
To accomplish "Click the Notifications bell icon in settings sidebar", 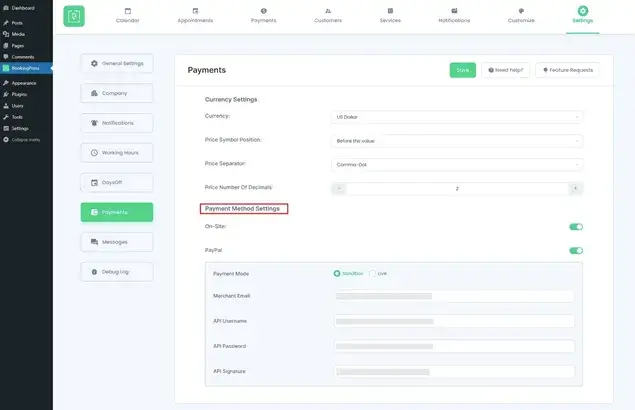I will click(94, 123).
